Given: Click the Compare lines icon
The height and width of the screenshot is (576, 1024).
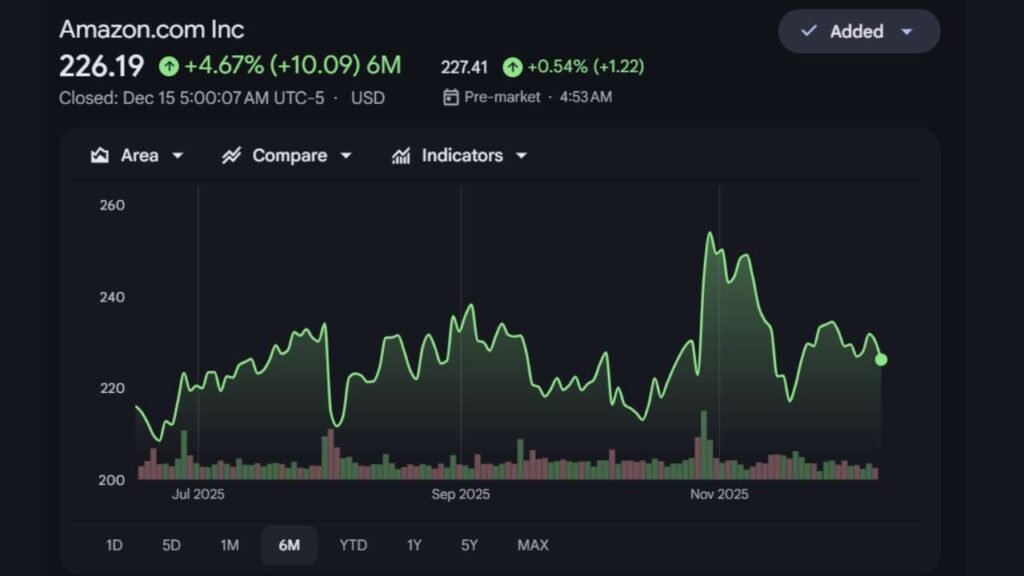Looking at the screenshot, I should pos(230,155).
